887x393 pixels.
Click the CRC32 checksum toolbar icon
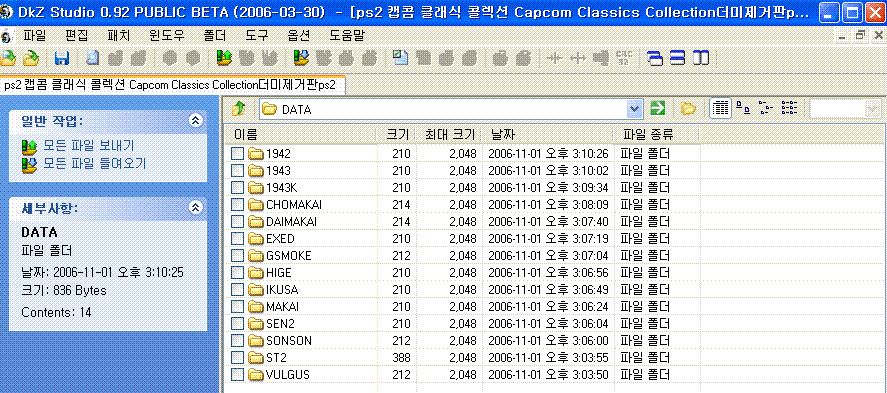[624, 58]
